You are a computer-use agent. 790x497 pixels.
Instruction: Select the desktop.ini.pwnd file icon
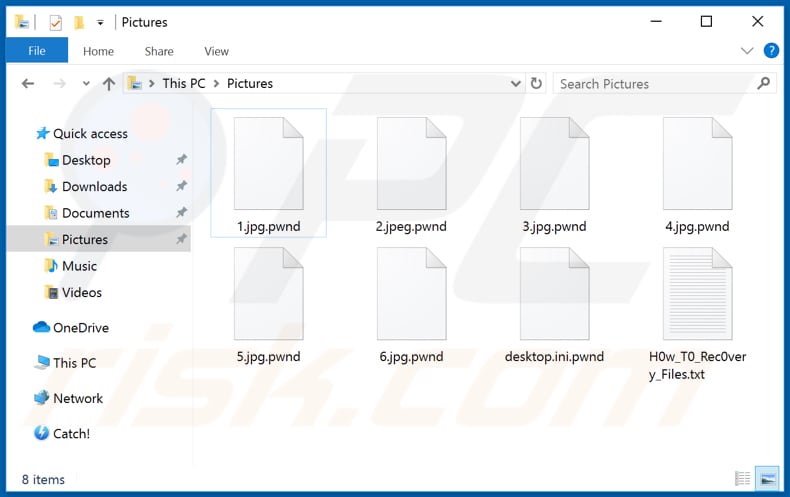555,293
